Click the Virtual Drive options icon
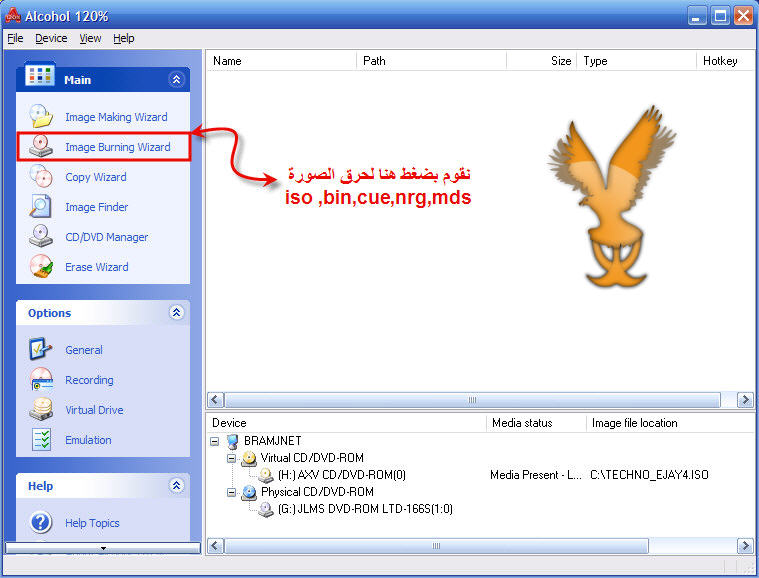759x578 pixels. tap(41, 409)
